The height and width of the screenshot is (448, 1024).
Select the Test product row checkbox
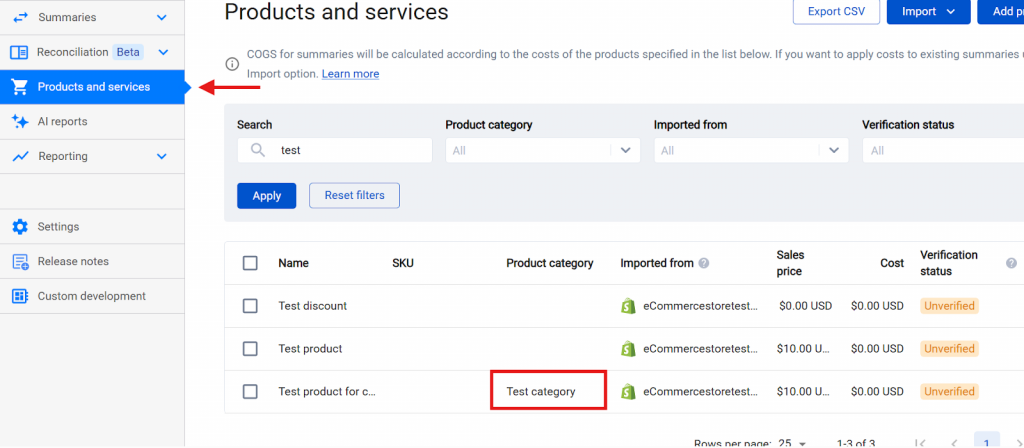pos(250,349)
